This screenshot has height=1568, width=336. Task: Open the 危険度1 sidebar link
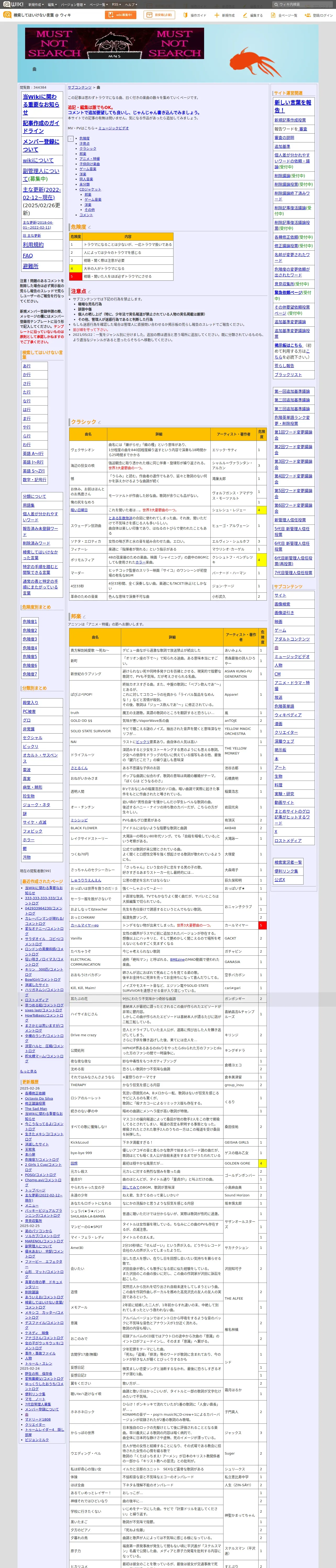pos(30,621)
